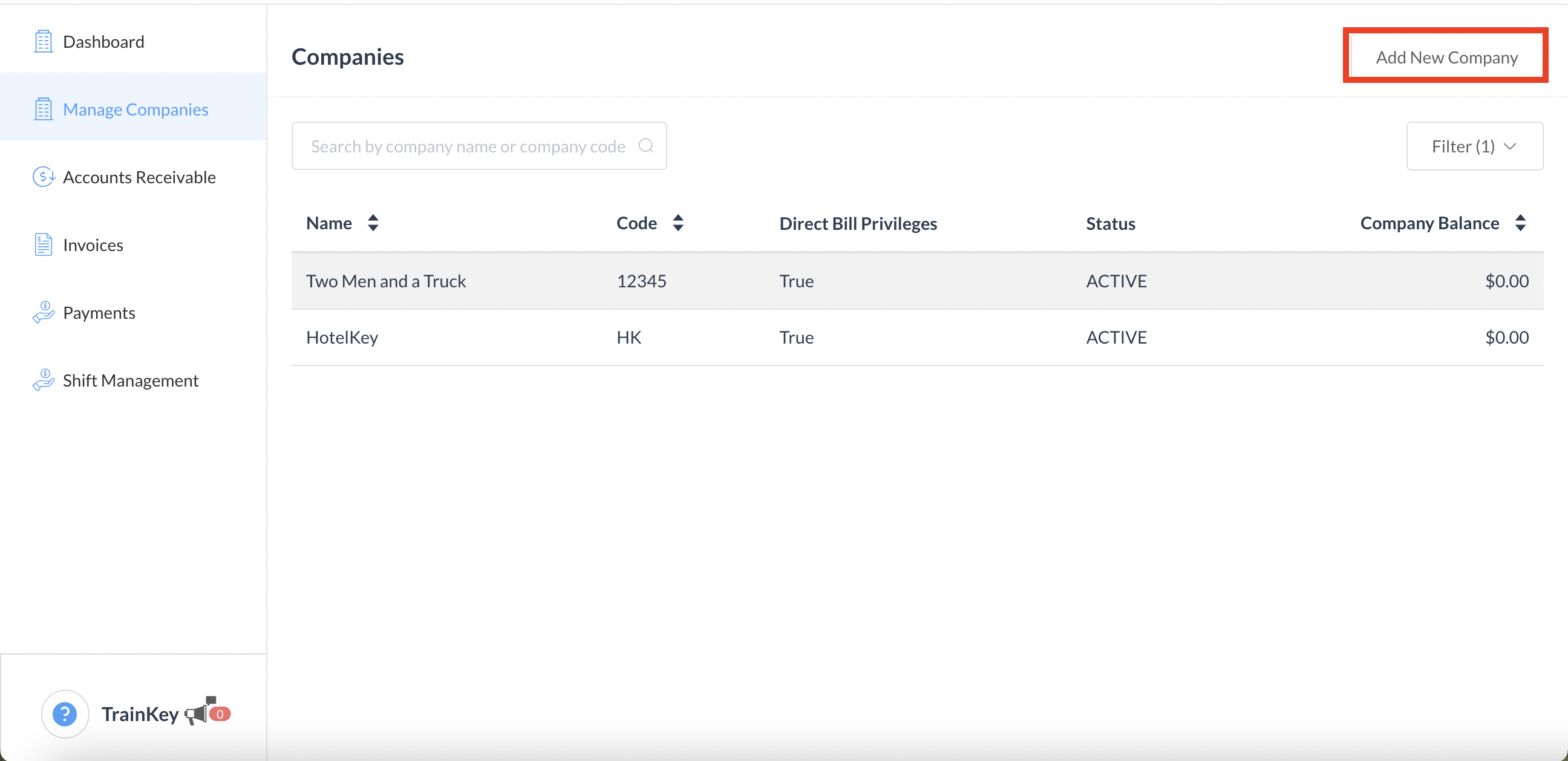The width and height of the screenshot is (1568, 761).
Task: Click Add New Company button
Action: pyautogui.click(x=1446, y=57)
